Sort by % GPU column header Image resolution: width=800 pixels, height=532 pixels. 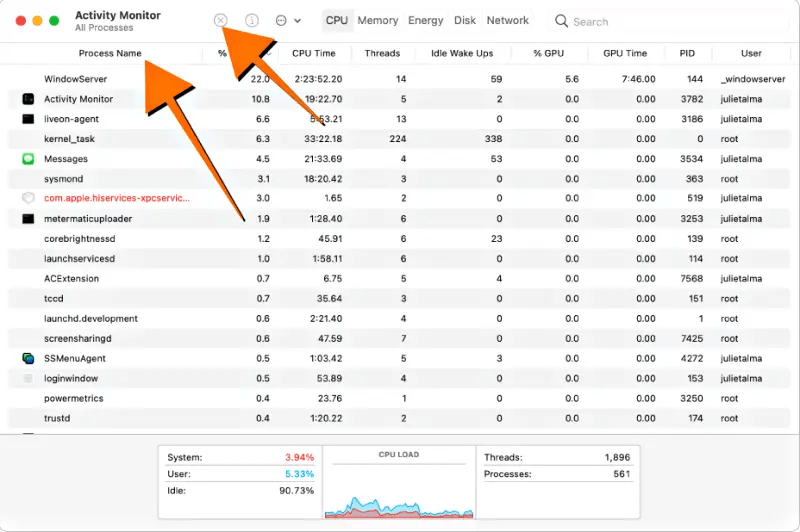[x=548, y=53]
